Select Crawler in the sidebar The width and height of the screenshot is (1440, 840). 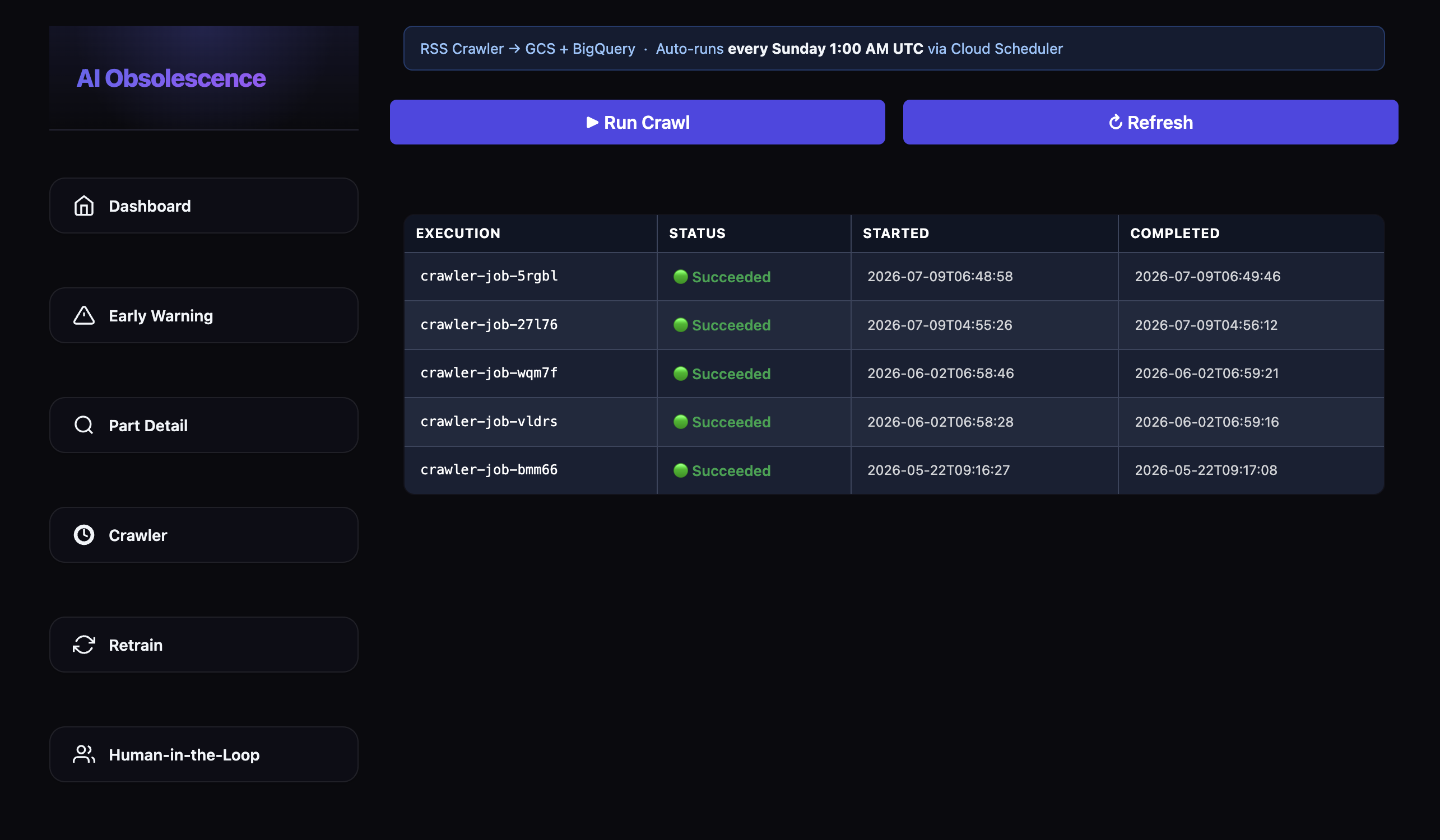click(204, 534)
